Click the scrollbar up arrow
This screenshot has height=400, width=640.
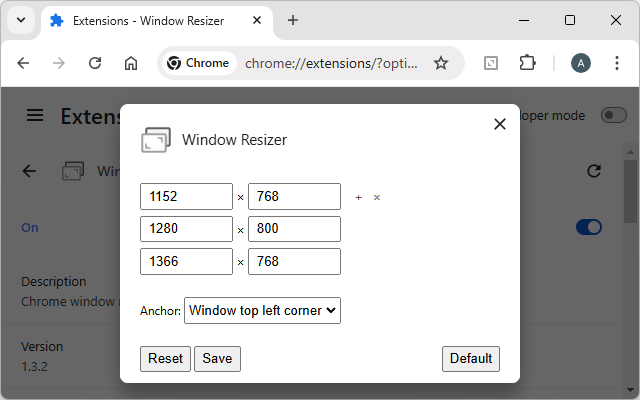tap(630, 152)
